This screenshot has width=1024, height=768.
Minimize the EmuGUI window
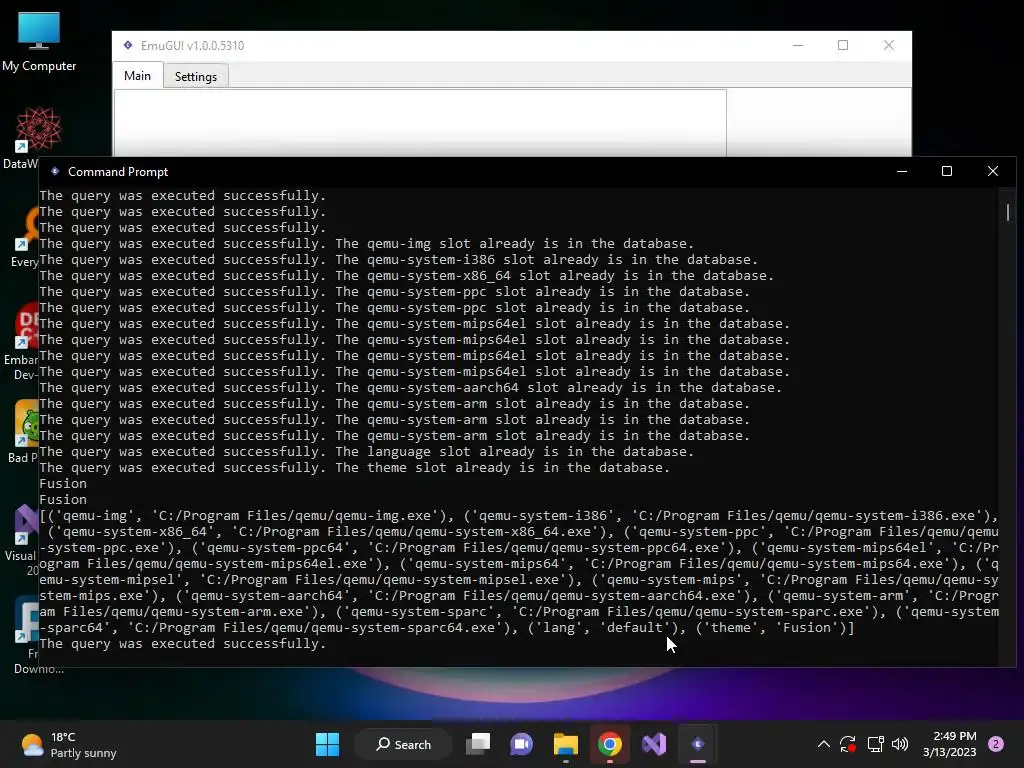[x=798, y=45]
